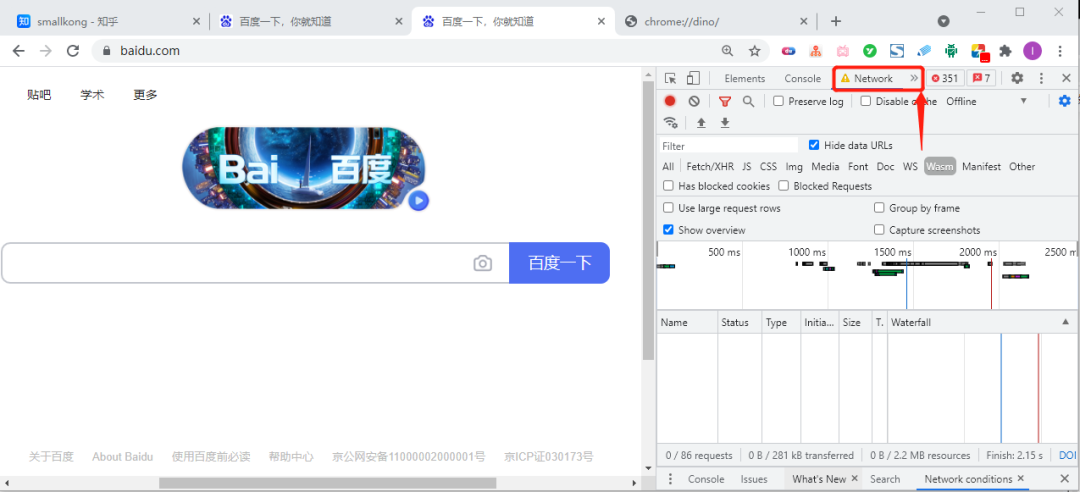Play the Baidu doodle animation button
The height and width of the screenshot is (492, 1080).
(x=418, y=201)
